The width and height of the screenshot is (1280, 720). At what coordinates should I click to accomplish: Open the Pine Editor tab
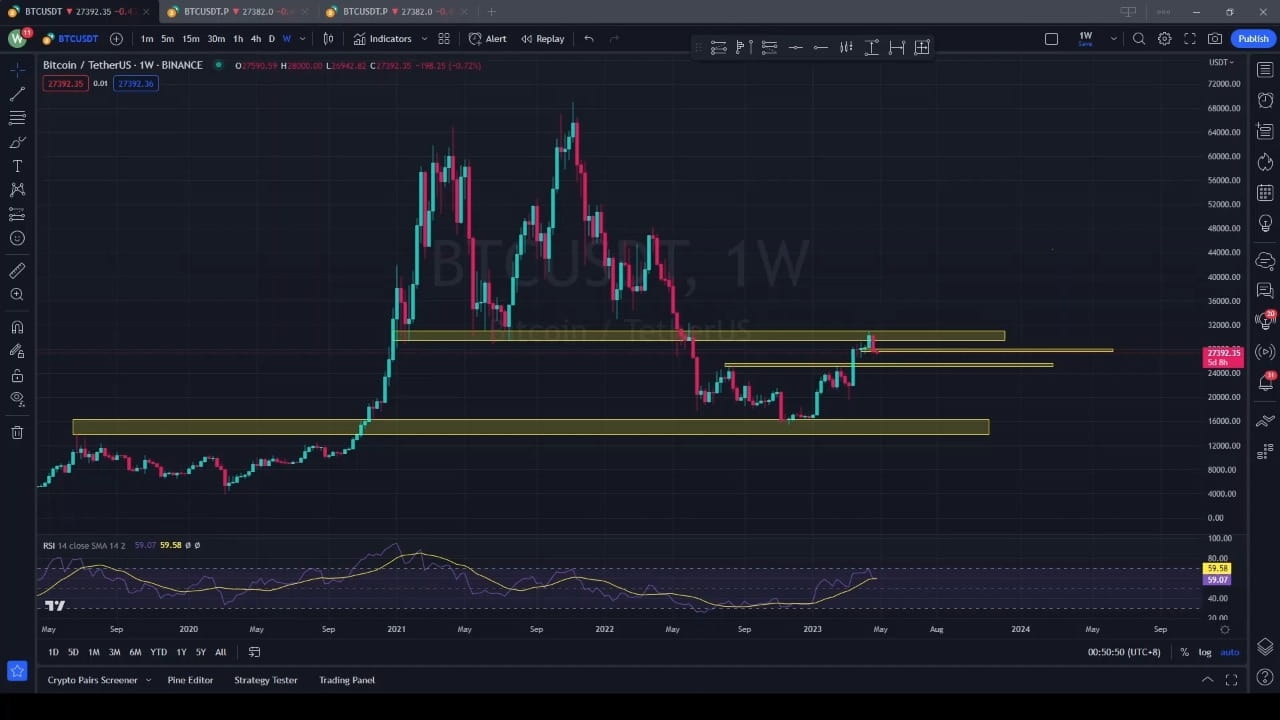[190, 680]
